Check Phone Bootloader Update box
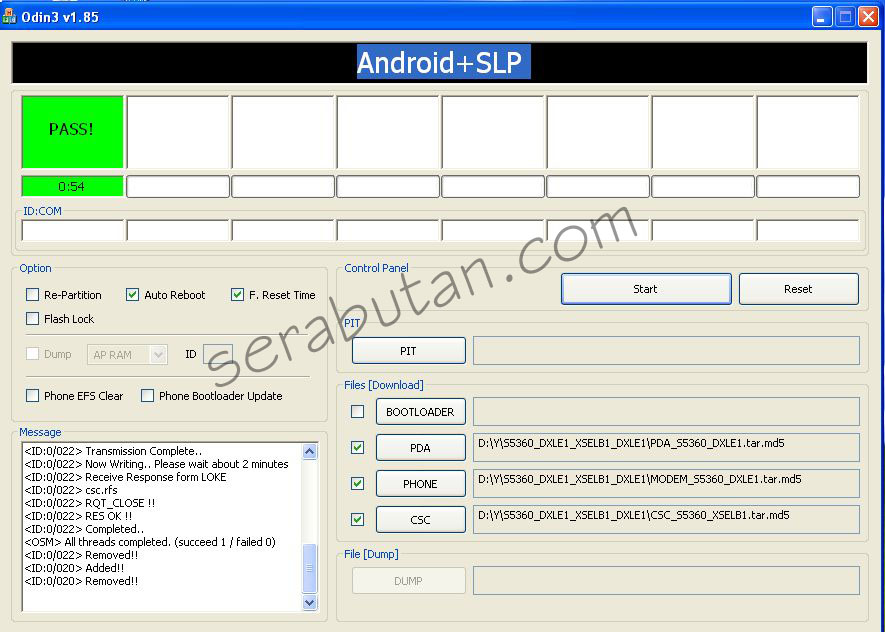885x632 pixels. coord(147,396)
